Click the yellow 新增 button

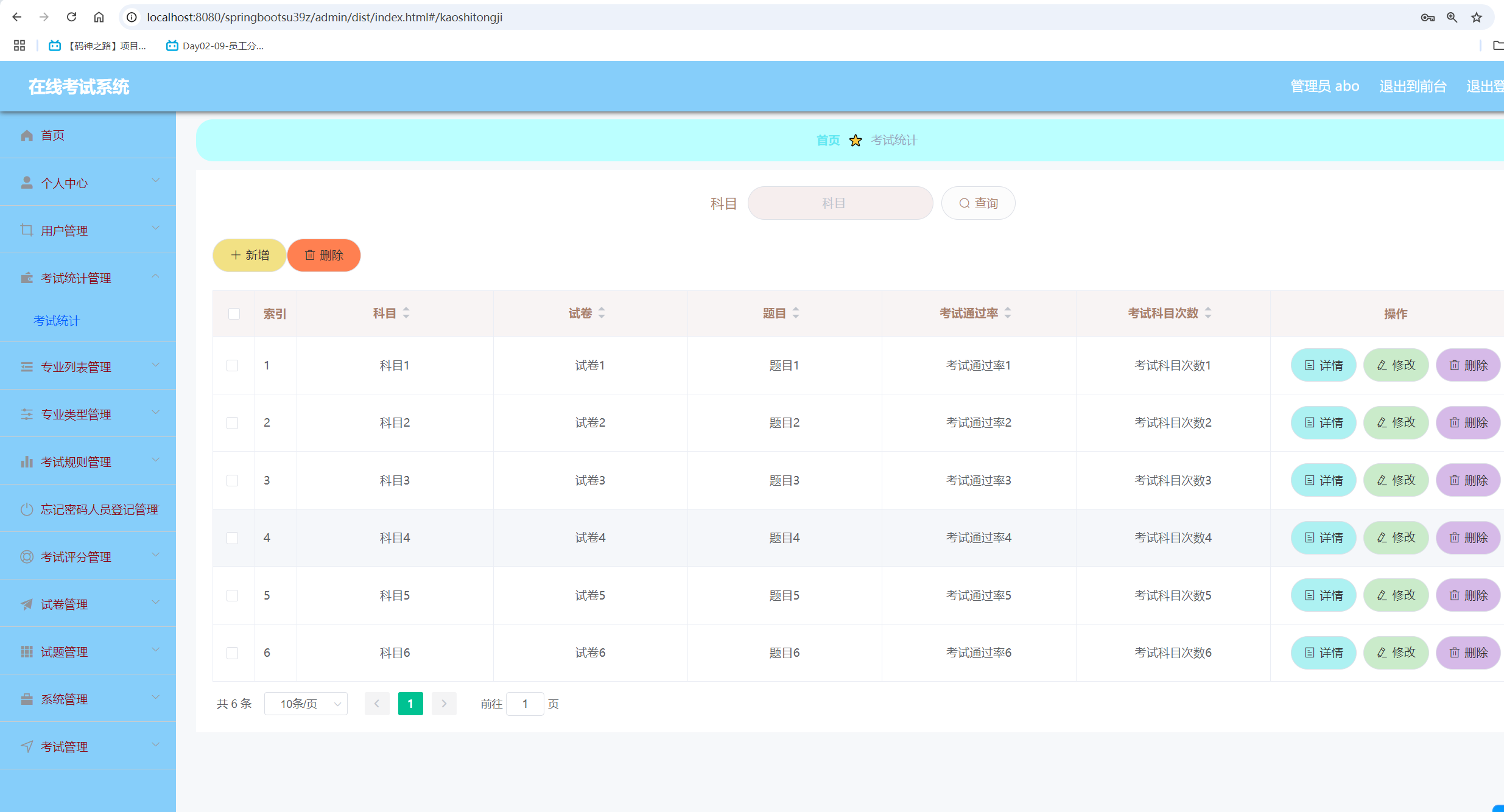coord(250,255)
